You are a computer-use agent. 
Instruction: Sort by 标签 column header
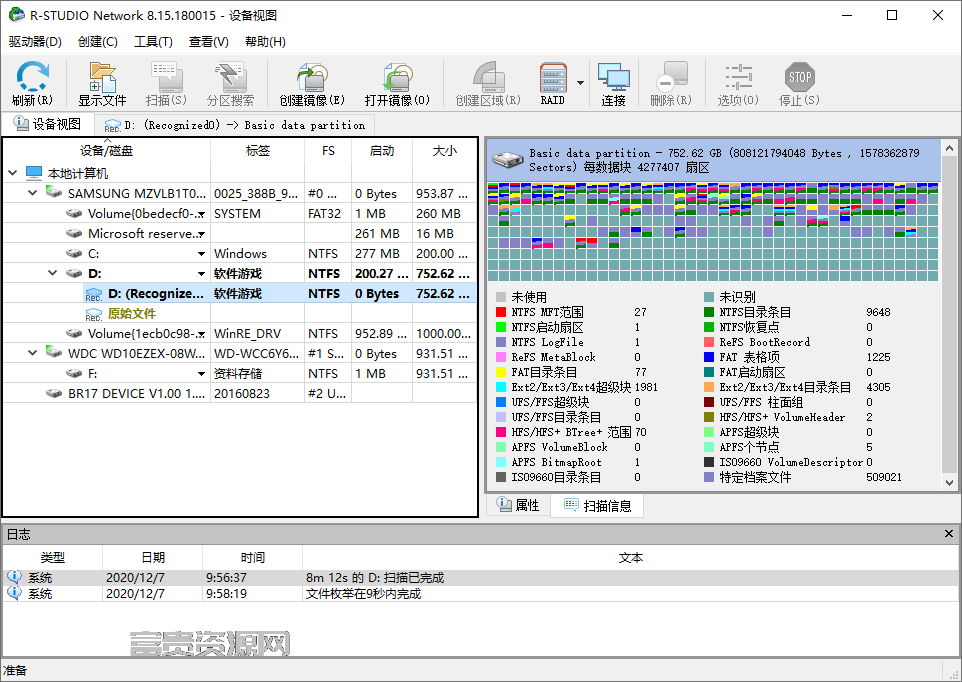[x=258, y=151]
